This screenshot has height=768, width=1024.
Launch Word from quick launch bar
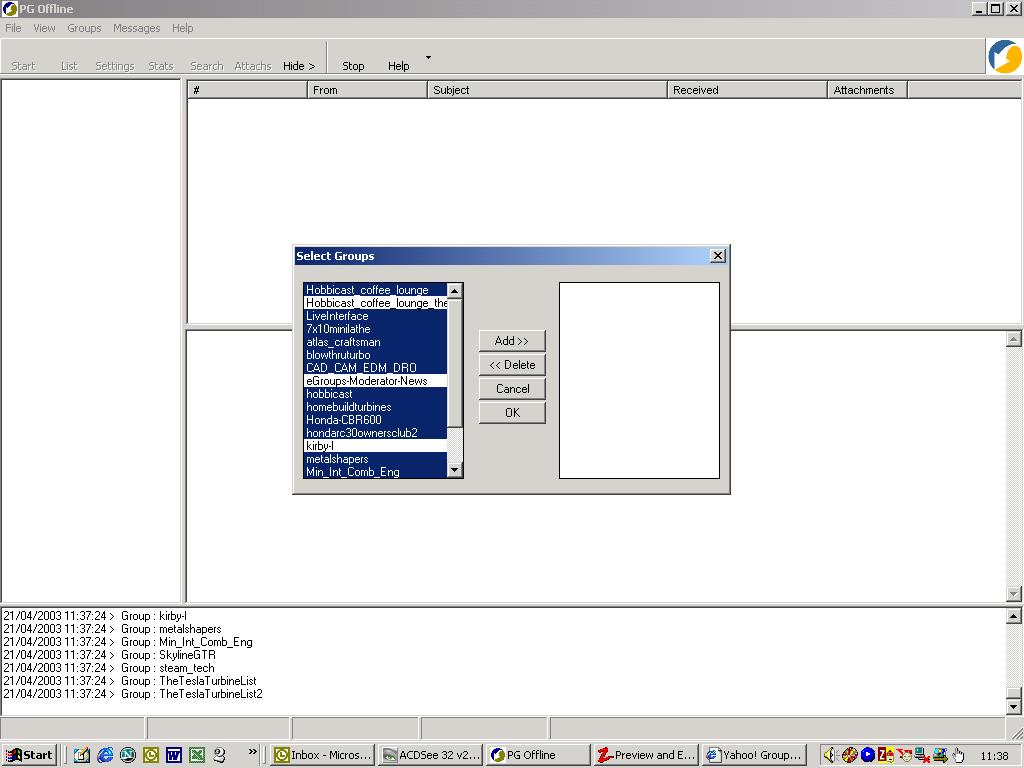[174, 755]
